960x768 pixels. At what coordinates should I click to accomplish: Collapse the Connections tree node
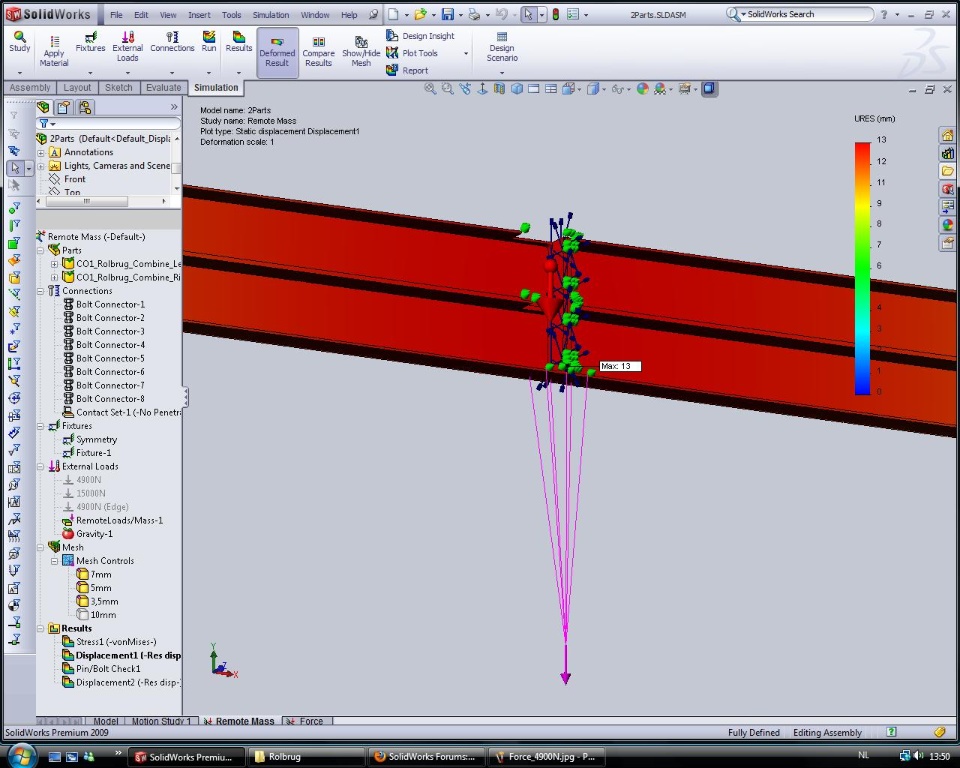pos(42,291)
